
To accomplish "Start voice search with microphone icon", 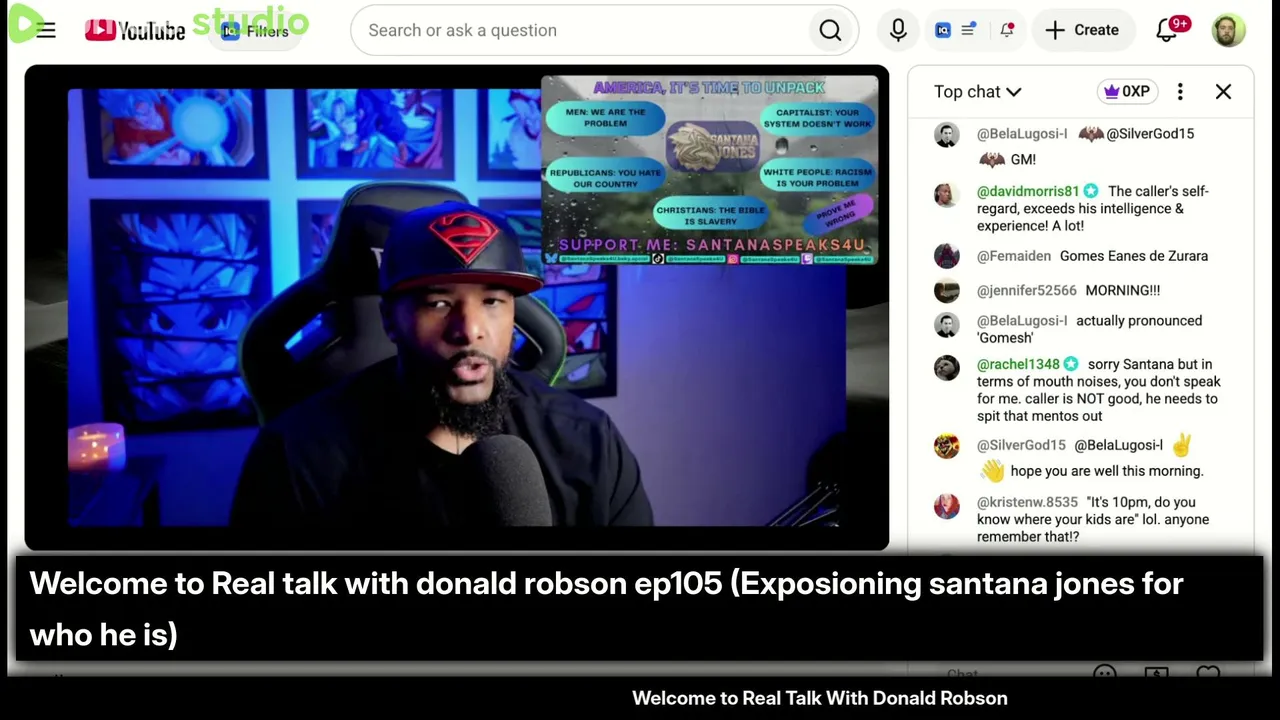I will [x=898, y=30].
